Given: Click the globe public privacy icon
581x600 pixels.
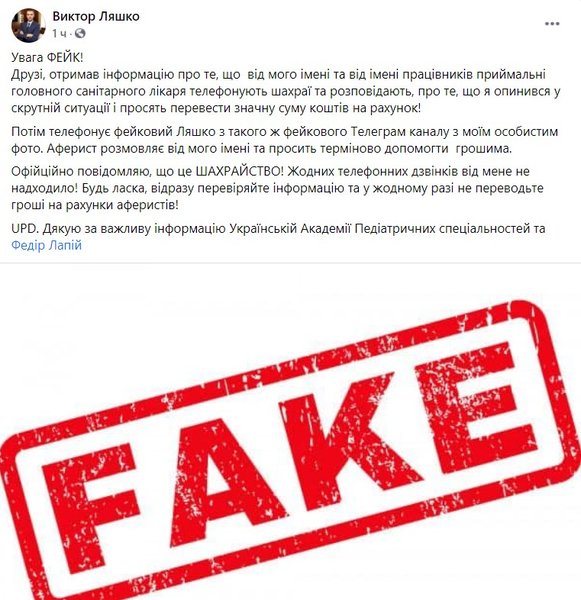Looking at the screenshot, I should (80, 34).
